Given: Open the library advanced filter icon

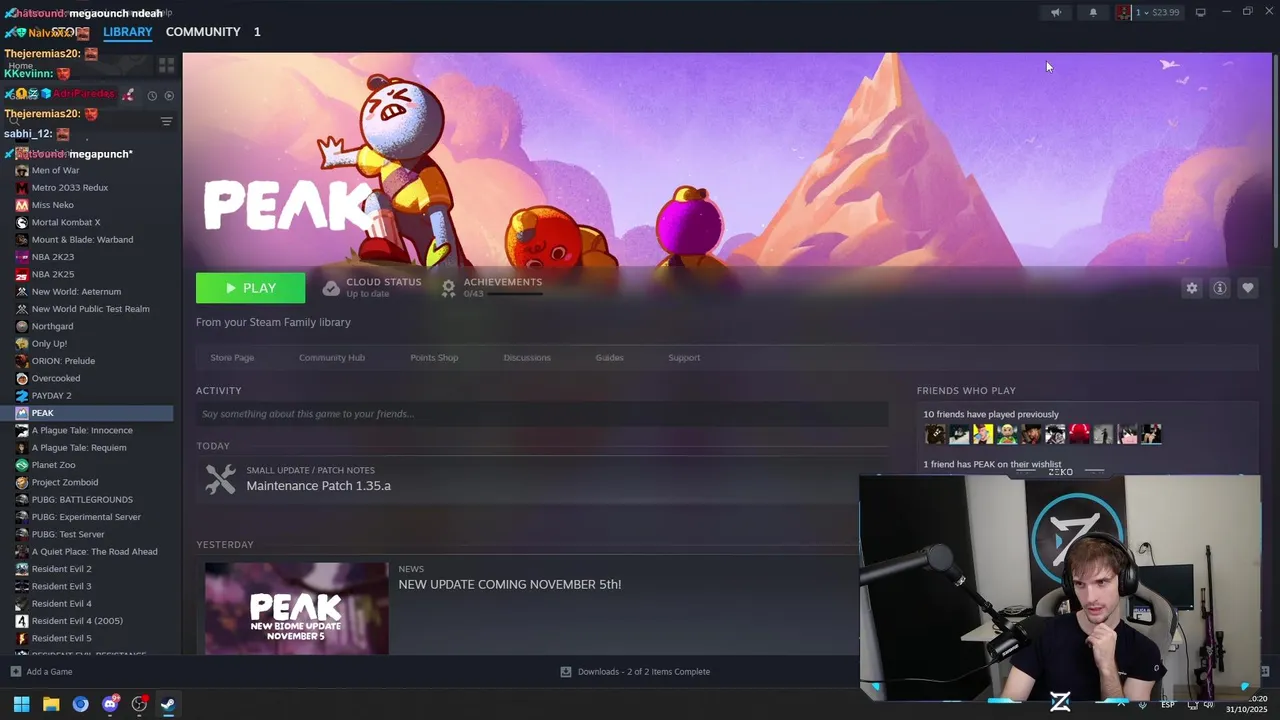Looking at the screenshot, I should point(166,122).
